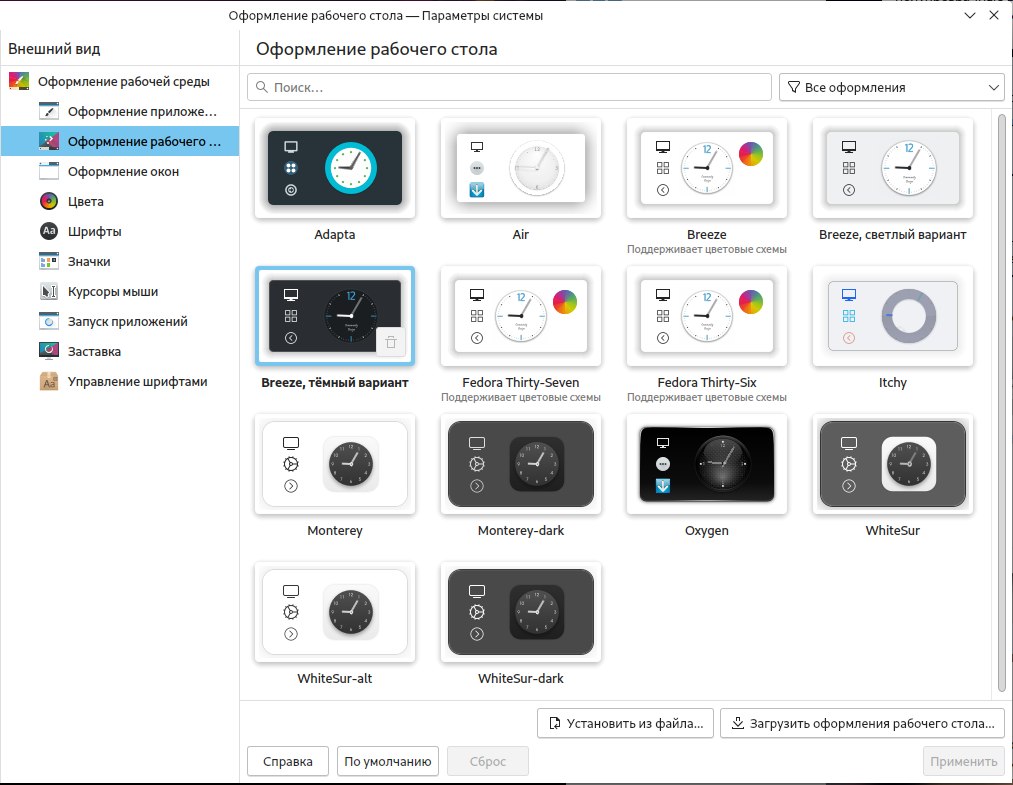The width and height of the screenshot is (1013, 785).
Task: Select the Adapta theme thumbnail
Action: tap(335, 168)
